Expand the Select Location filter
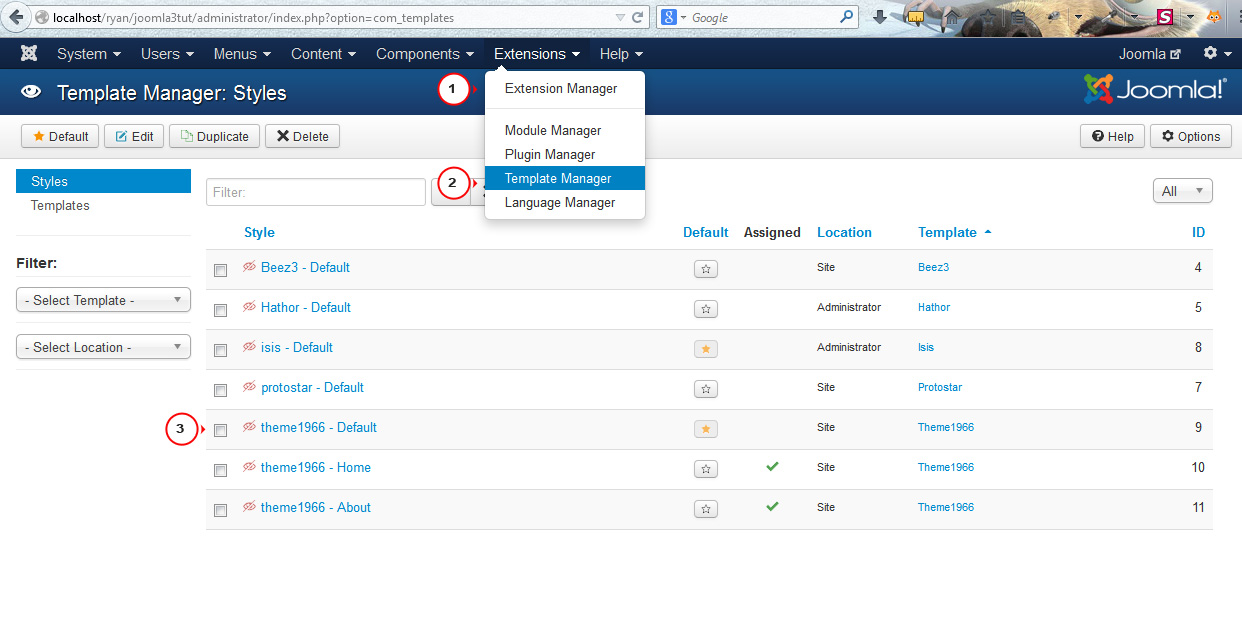Image resolution: width=1242 pixels, height=618 pixels. [x=103, y=346]
